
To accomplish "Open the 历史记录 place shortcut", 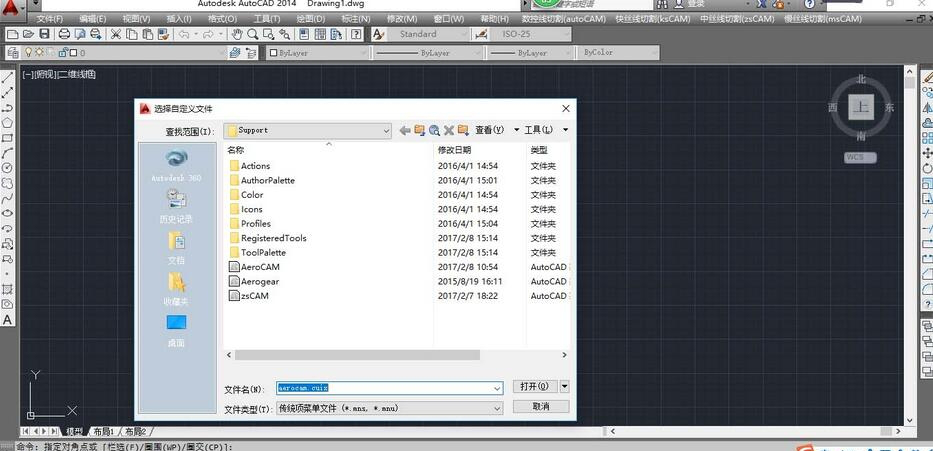I will pos(176,206).
